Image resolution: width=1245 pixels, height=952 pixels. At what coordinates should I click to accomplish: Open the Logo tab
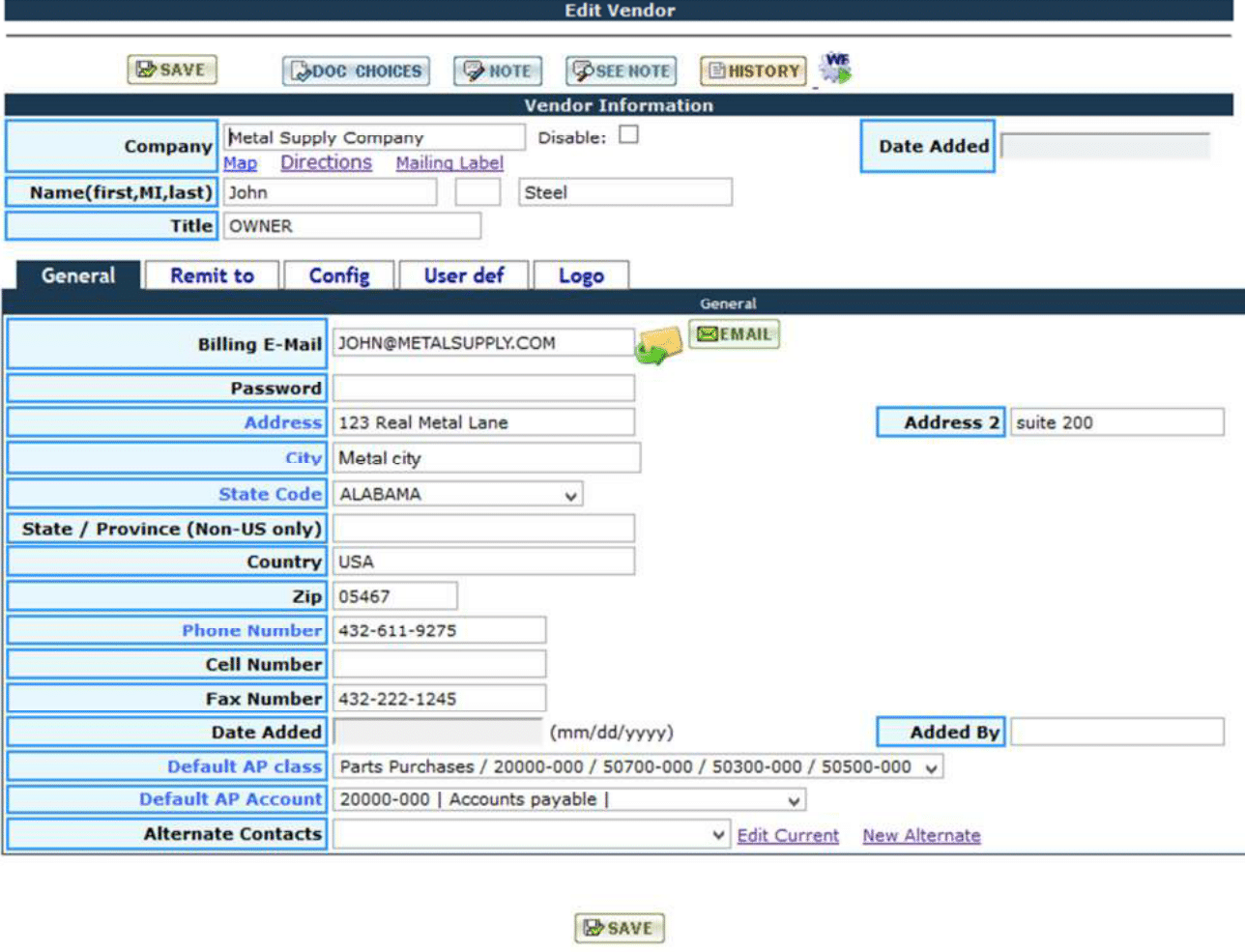[x=581, y=276]
